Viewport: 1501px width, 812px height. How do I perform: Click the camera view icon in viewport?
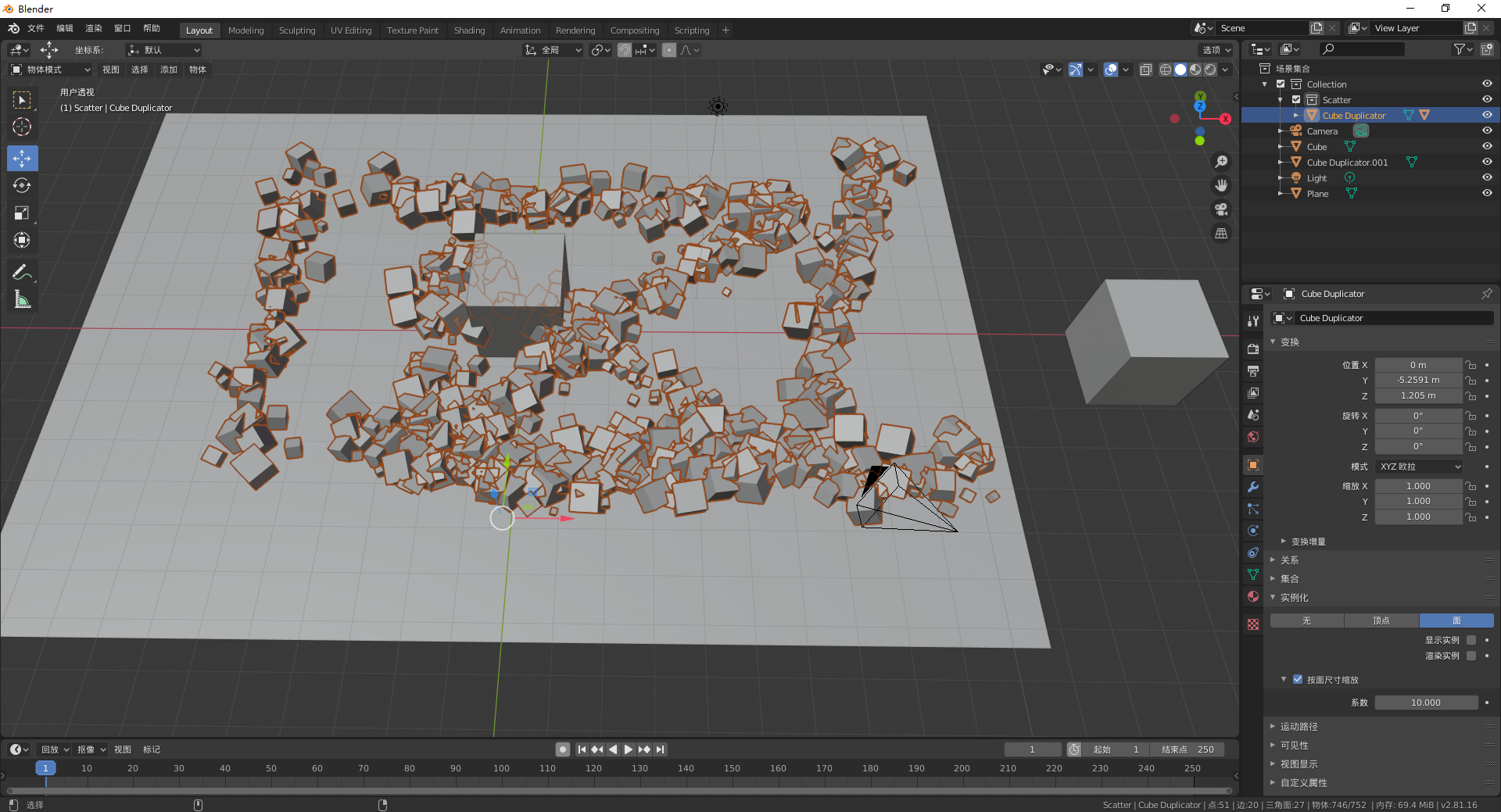(x=1220, y=209)
